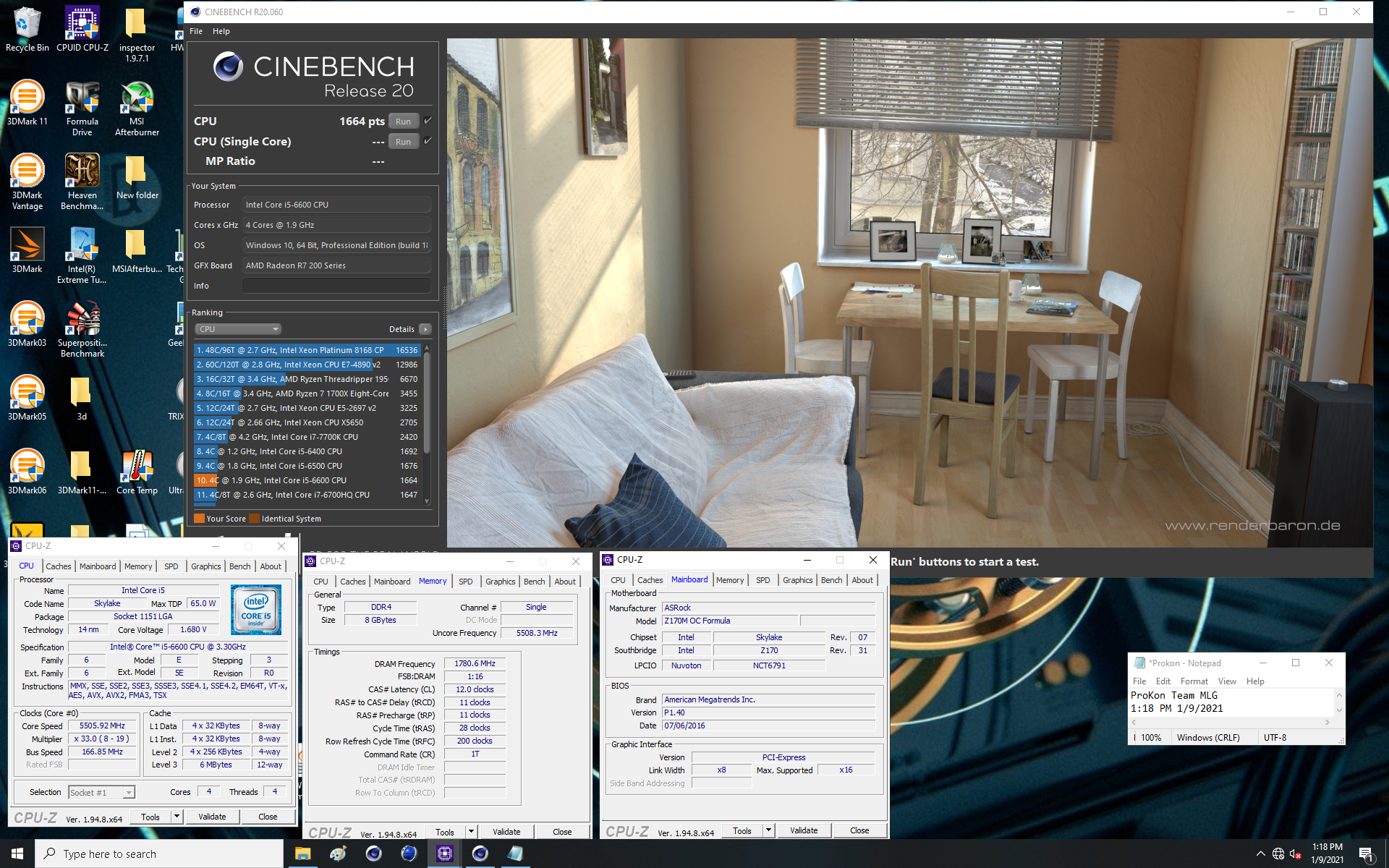
Task: Launch the MSI Afterburner desktop icon
Action: (x=137, y=108)
